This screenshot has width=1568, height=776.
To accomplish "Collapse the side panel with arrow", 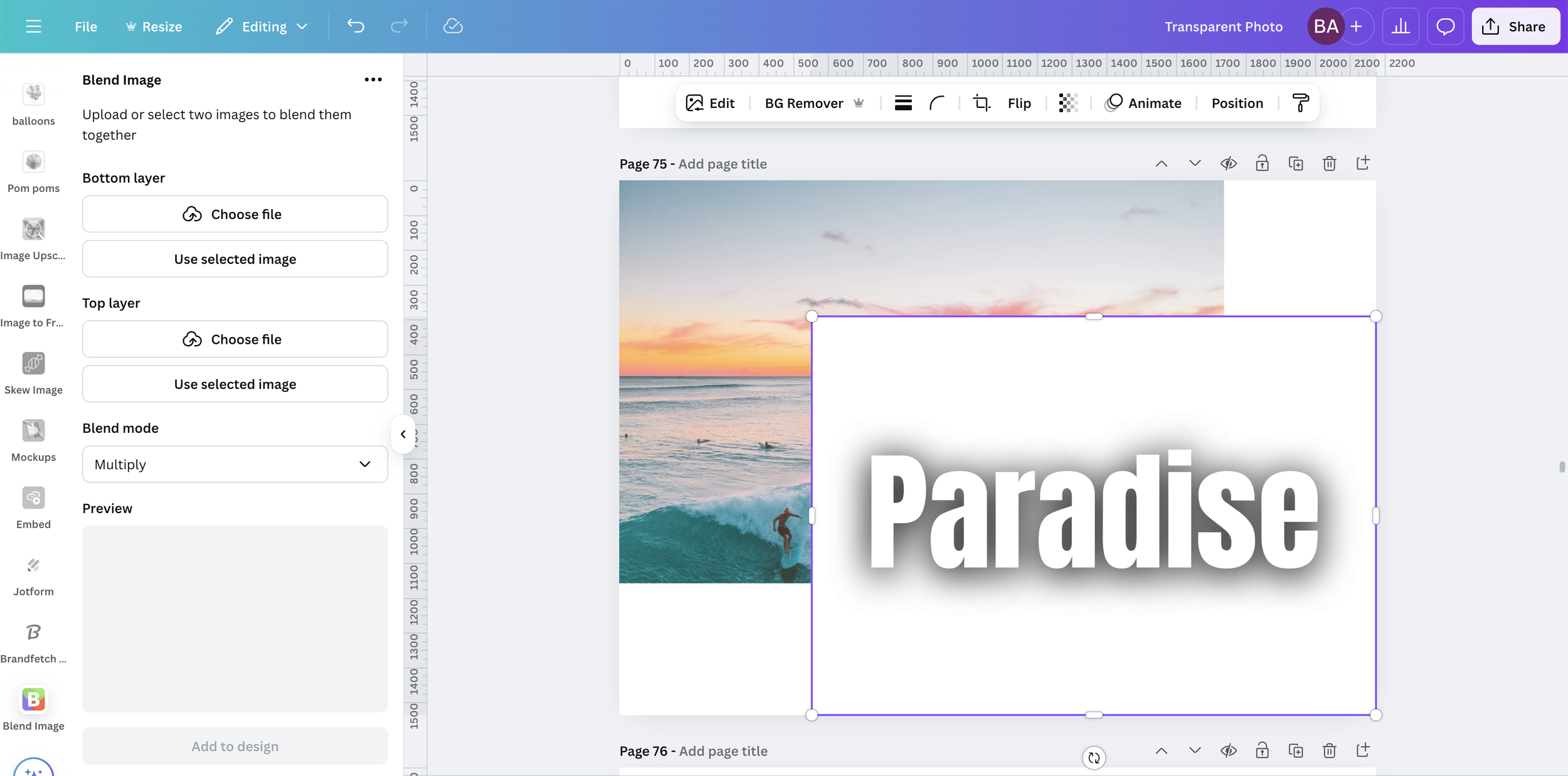I will point(403,434).
